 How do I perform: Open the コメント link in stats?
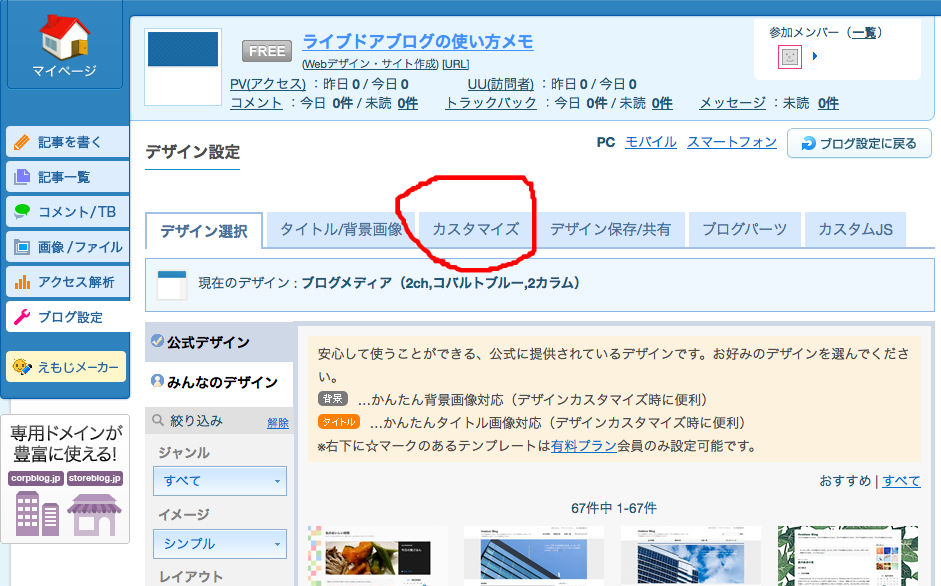click(256, 103)
